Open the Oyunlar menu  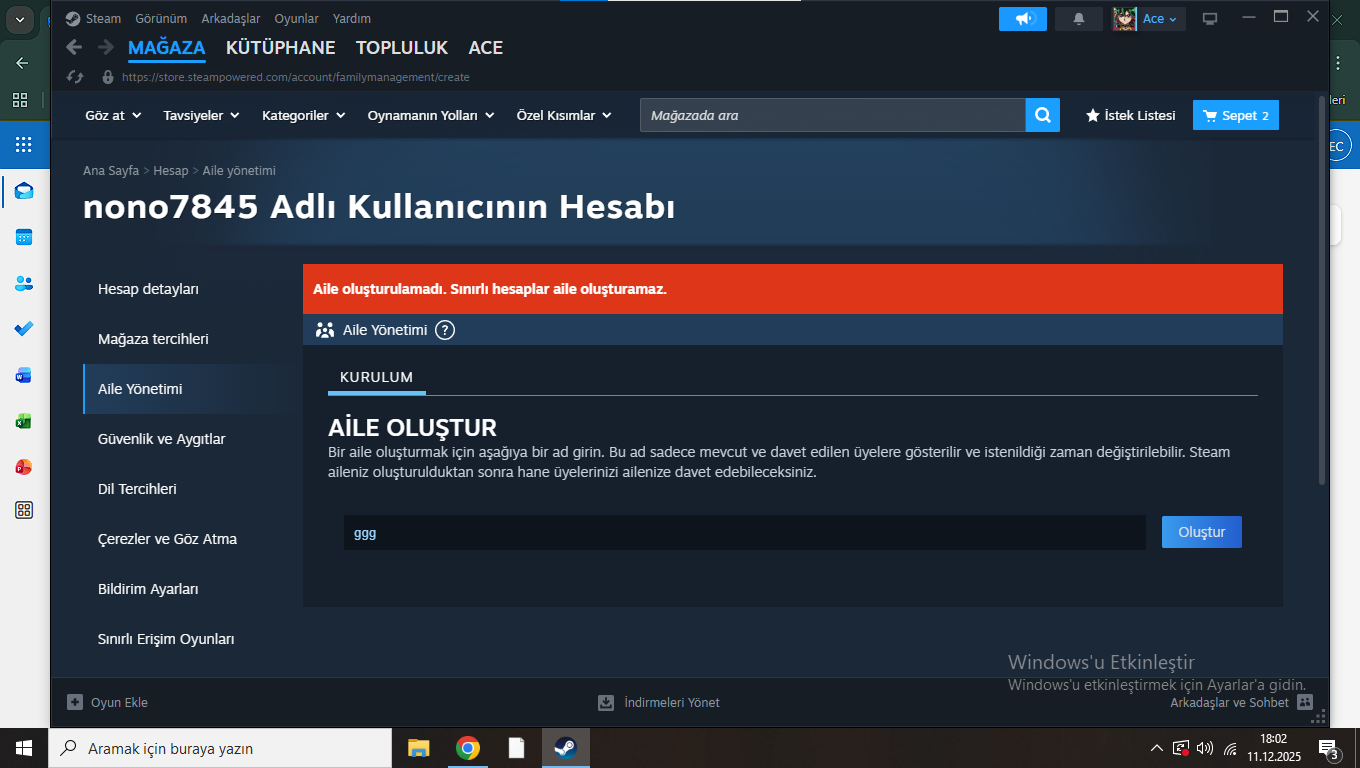[x=297, y=19]
